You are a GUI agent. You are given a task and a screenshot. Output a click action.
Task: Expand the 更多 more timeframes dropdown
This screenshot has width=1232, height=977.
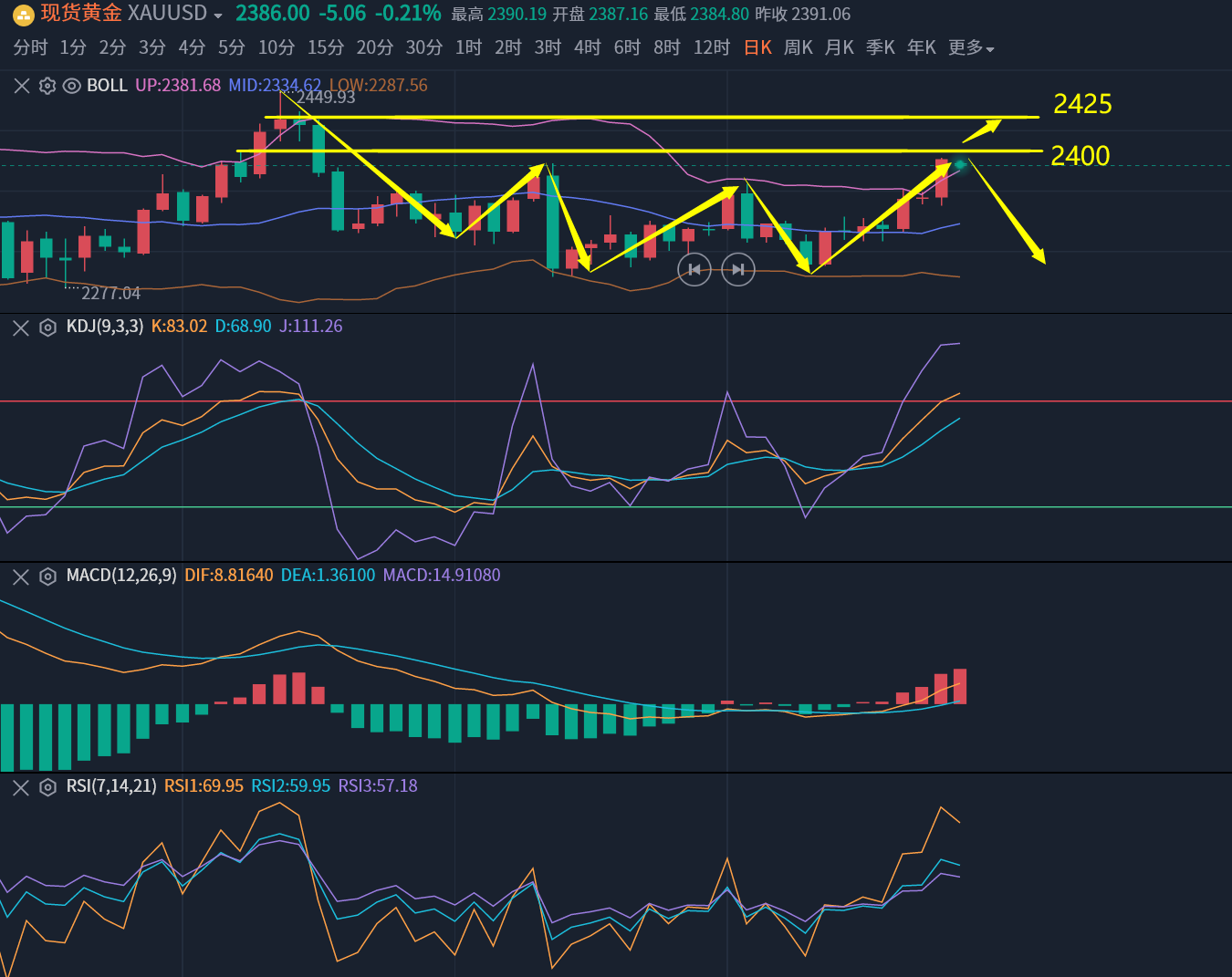coord(971,47)
